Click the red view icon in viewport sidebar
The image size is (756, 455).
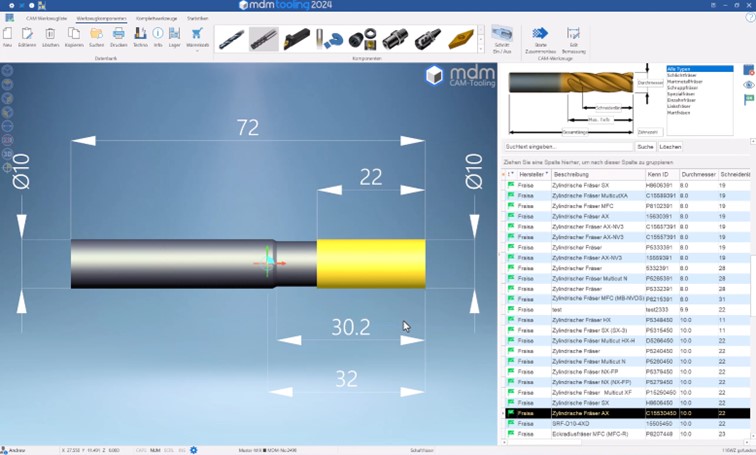pos(7,140)
